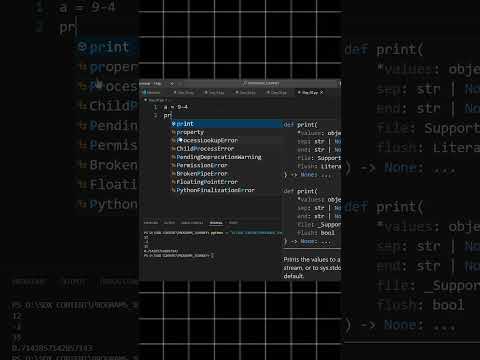Click the class icon beside 'property' suggestion
The height and width of the screenshot is (360, 480).
coord(174,132)
